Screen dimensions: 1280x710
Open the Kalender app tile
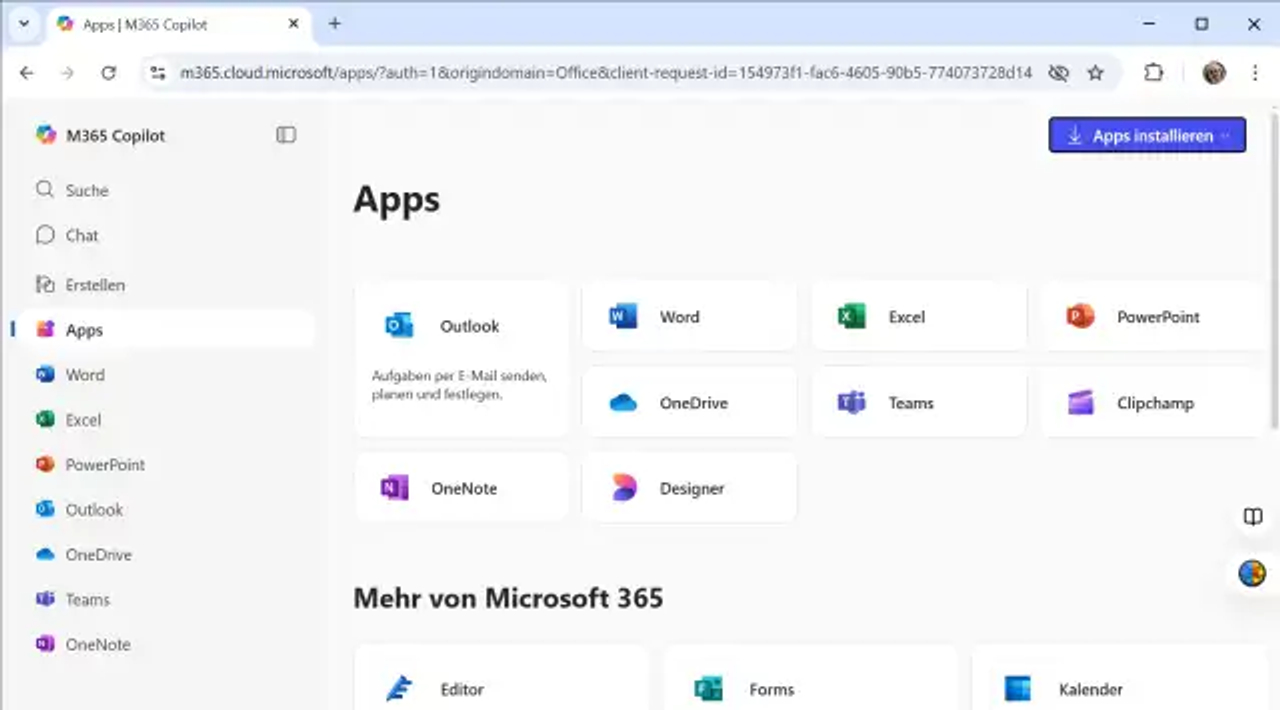pos(1121,680)
